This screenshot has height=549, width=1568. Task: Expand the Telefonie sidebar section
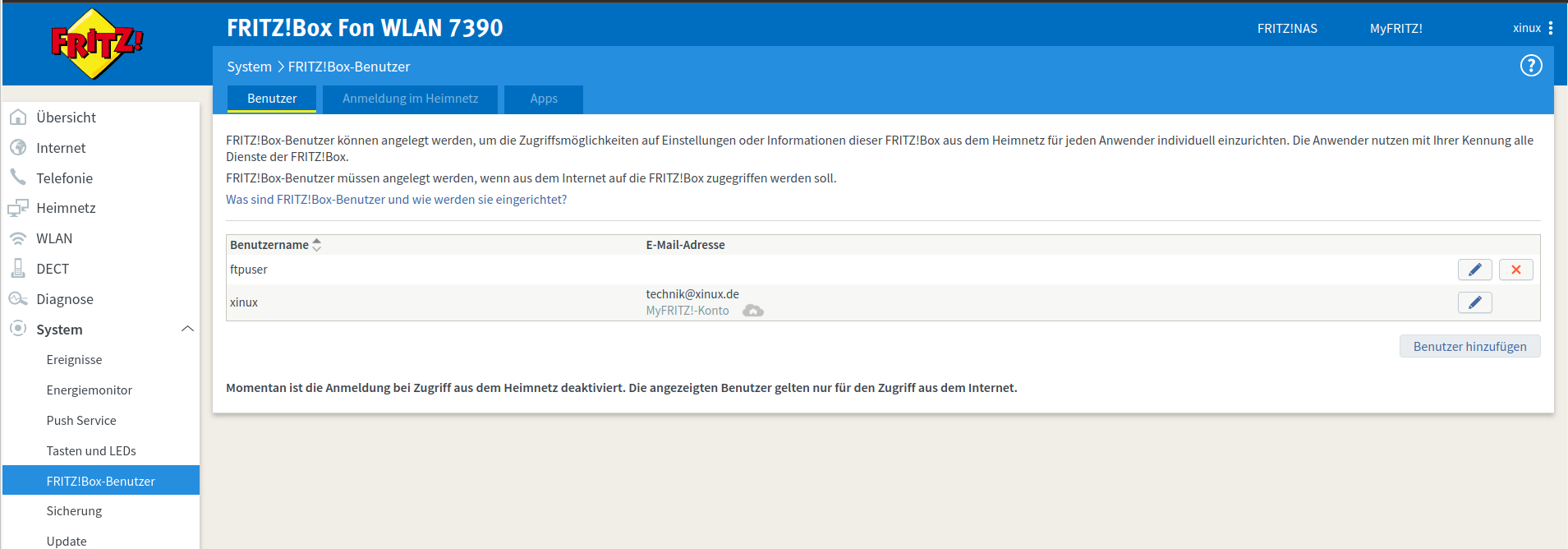(x=64, y=178)
